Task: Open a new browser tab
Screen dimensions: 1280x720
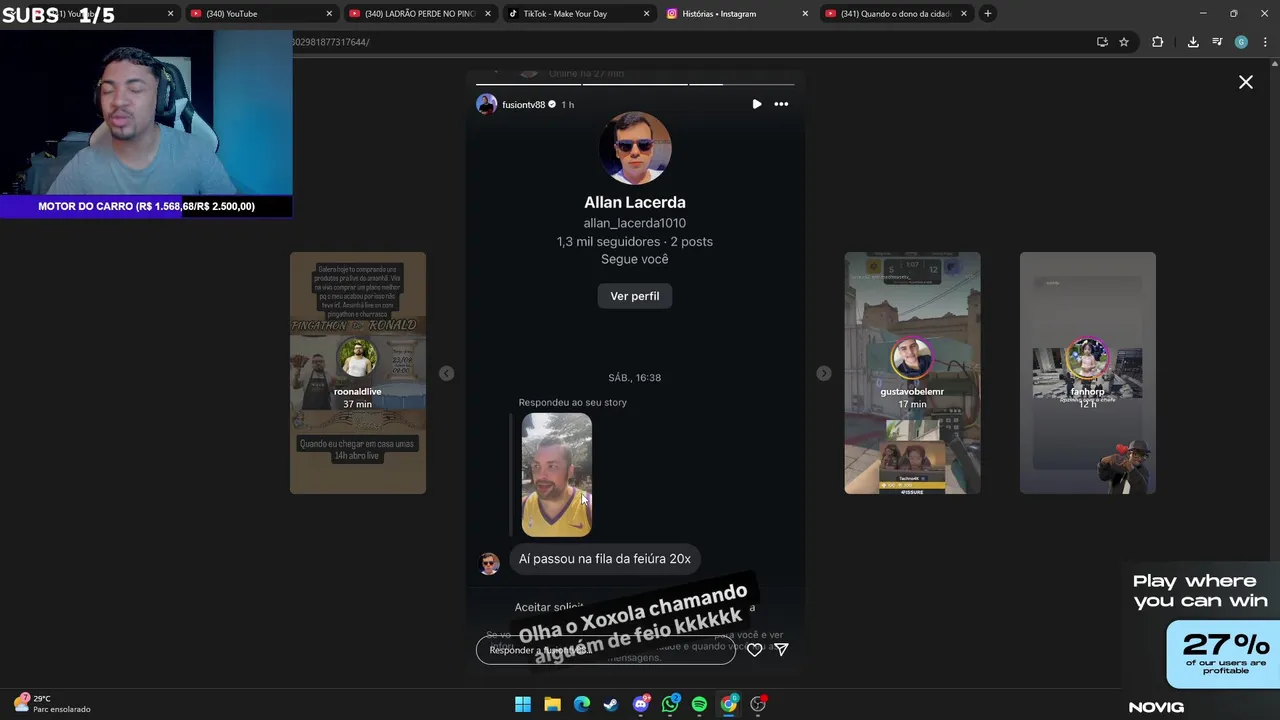Action: pos(987,14)
